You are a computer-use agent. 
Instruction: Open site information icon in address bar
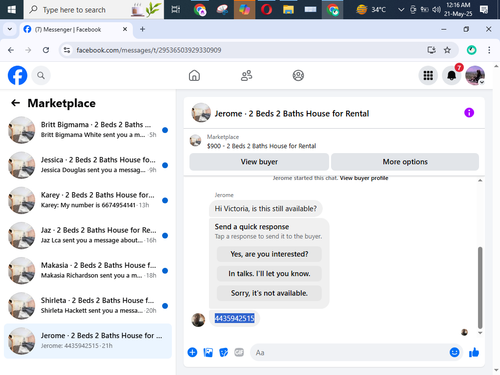coord(67,50)
